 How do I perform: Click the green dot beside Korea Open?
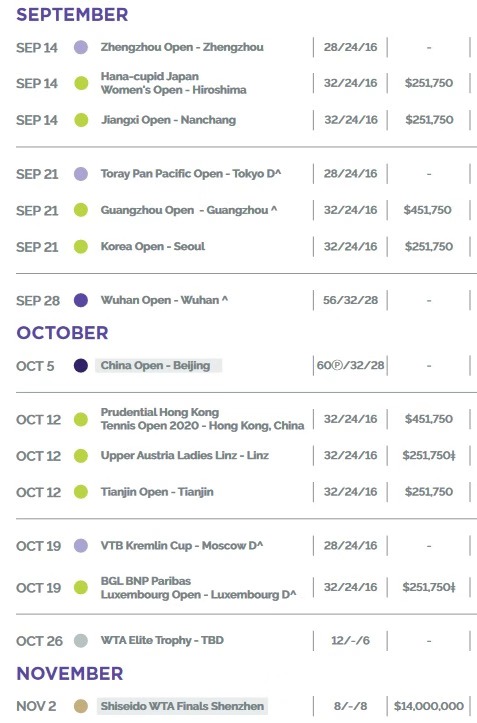tap(81, 247)
